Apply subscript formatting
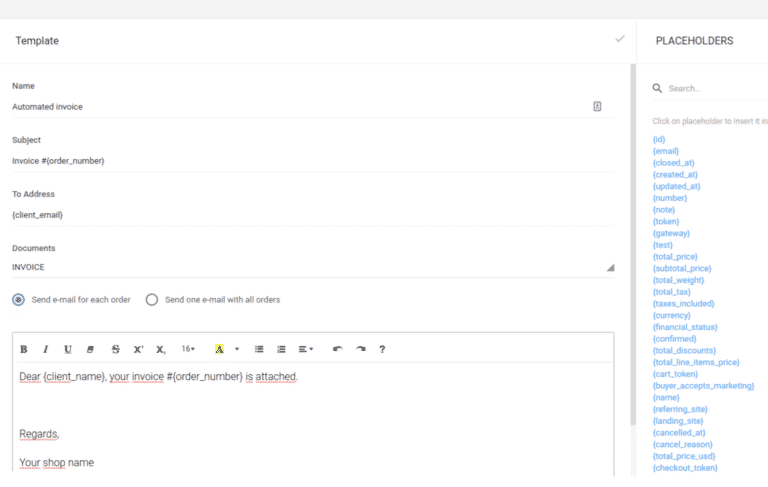The width and height of the screenshot is (768, 487). tap(161, 349)
